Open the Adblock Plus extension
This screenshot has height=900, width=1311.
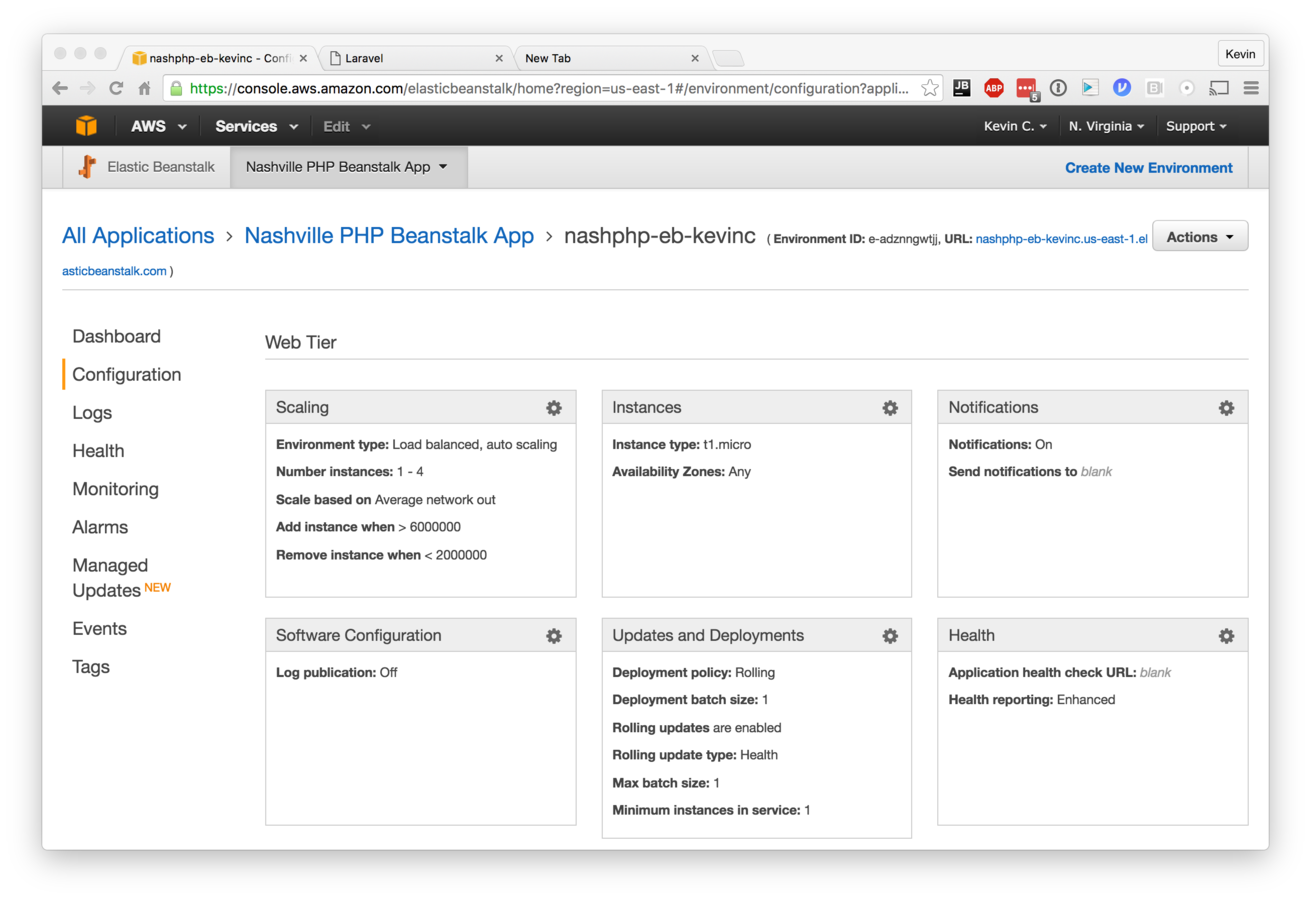[x=993, y=88]
